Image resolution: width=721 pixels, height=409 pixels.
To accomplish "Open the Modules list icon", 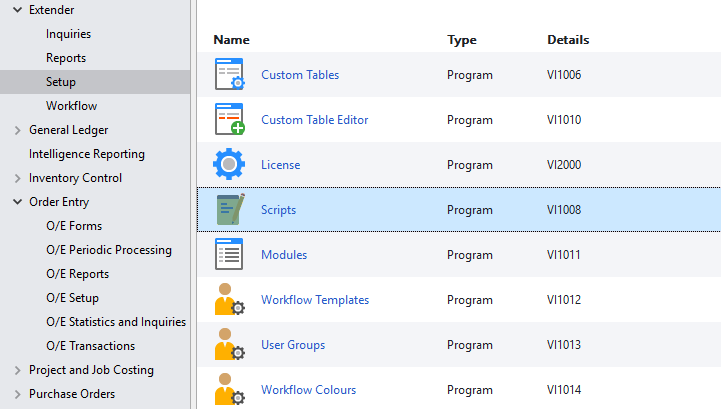I will (229, 254).
